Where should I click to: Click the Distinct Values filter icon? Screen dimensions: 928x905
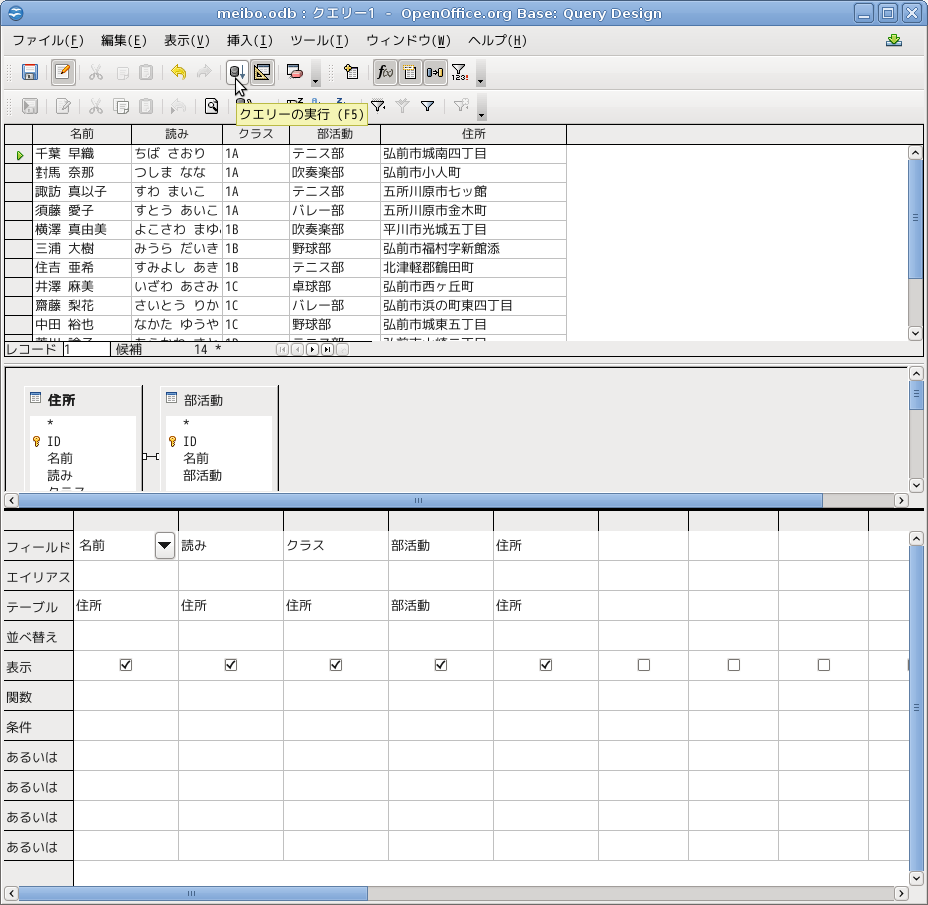[459, 72]
